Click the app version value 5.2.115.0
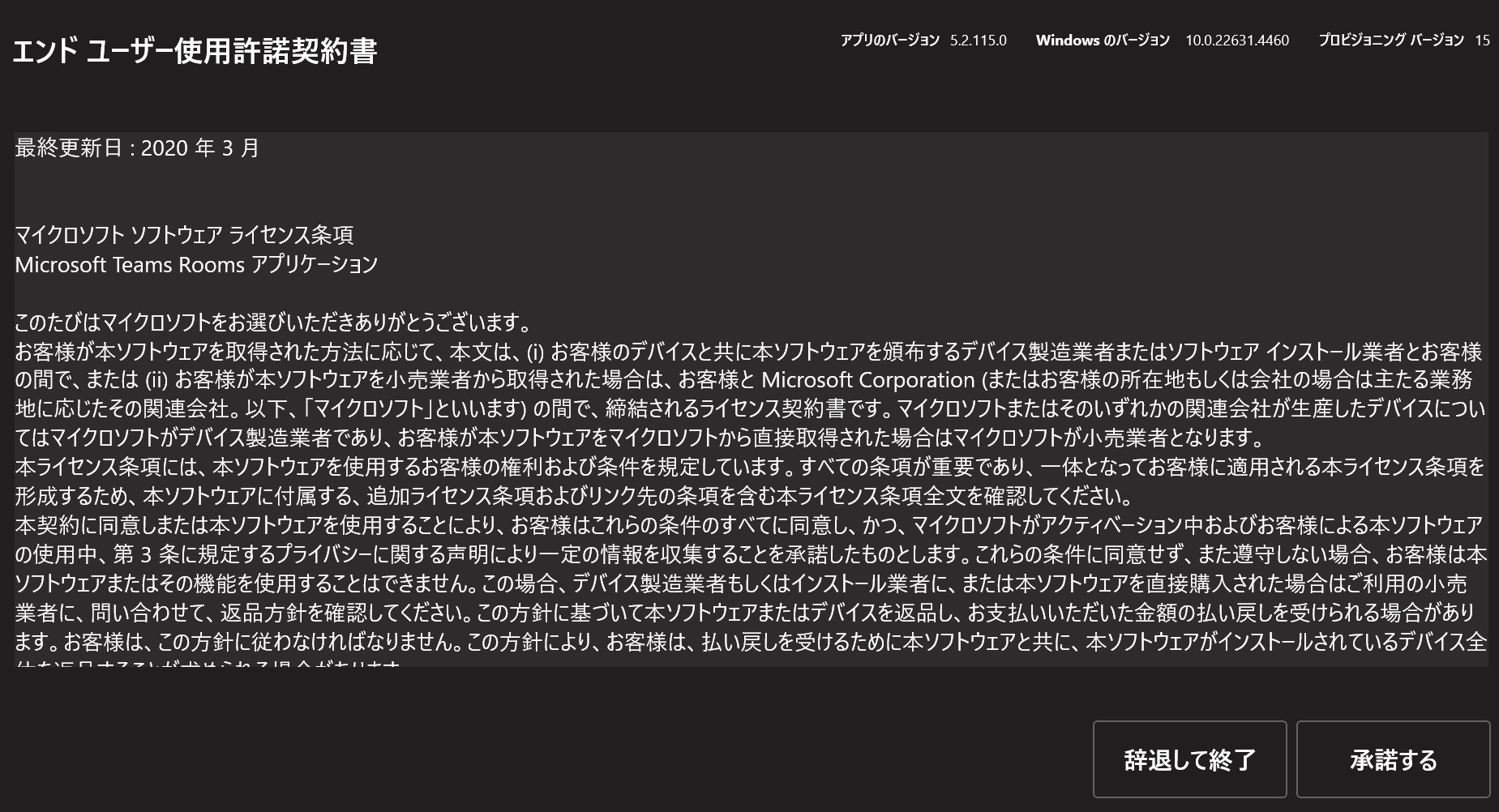1499x812 pixels. [979, 41]
